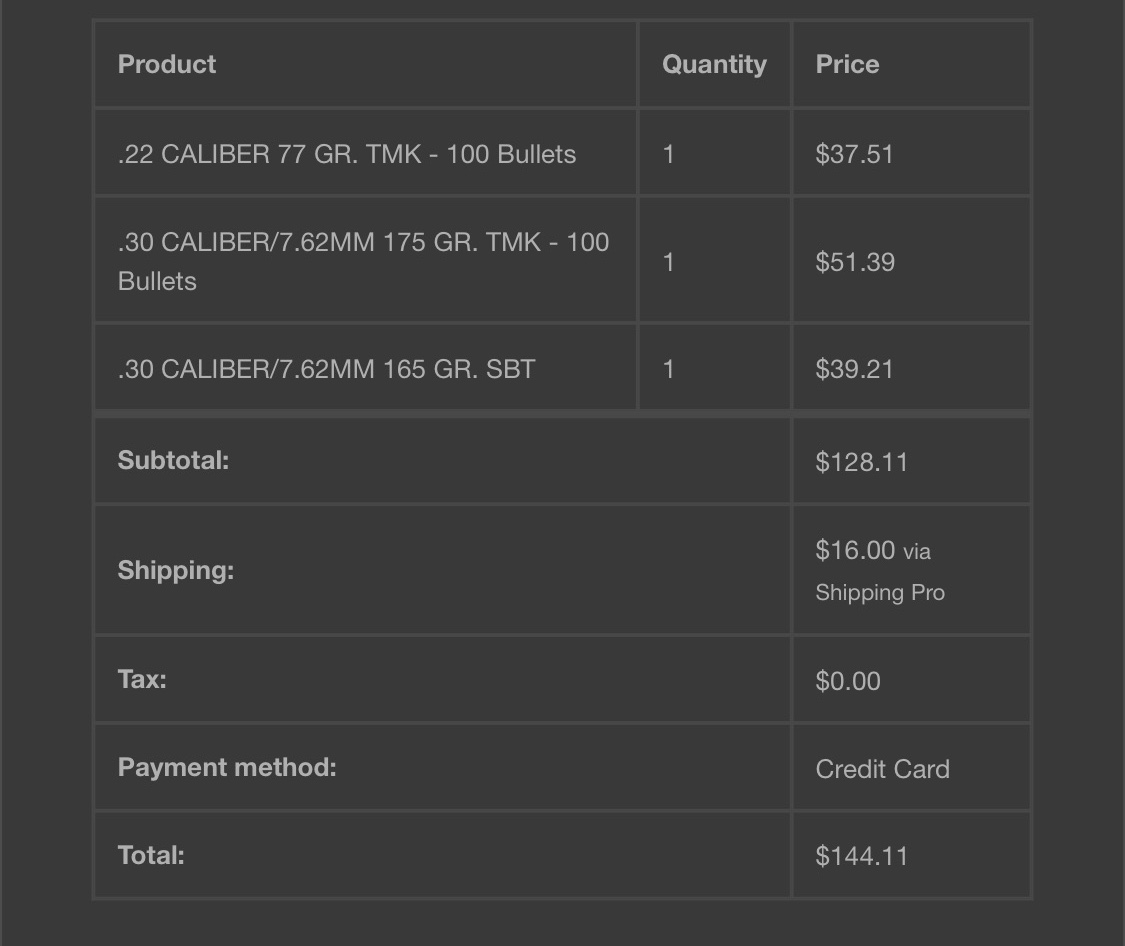Image resolution: width=1125 pixels, height=946 pixels.
Task: Select the Credit Card payment value
Action: coord(882,769)
